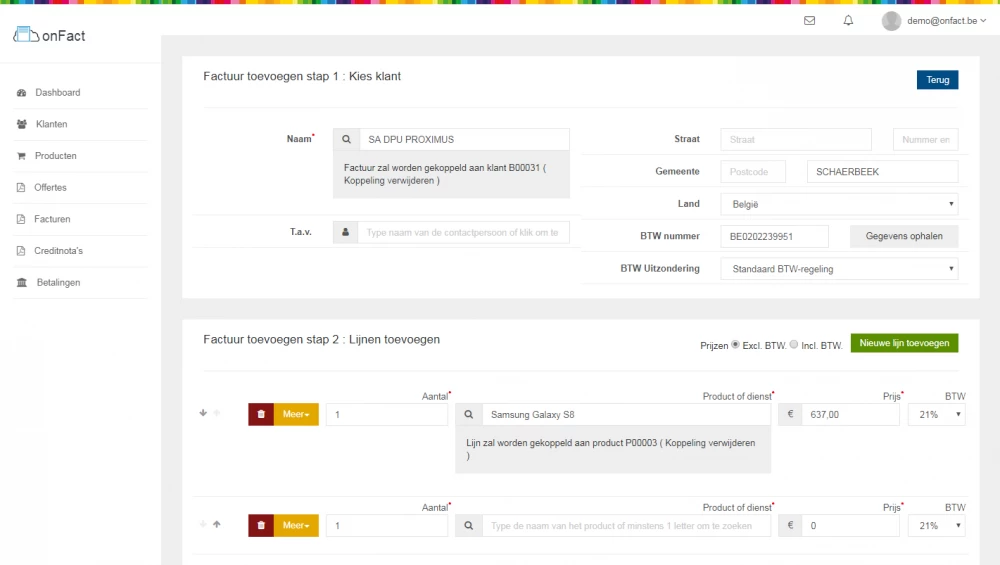Image resolution: width=1000 pixels, height=565 pixels.
Task: Click the notification bell icon
Action: [x=848, y=20]
